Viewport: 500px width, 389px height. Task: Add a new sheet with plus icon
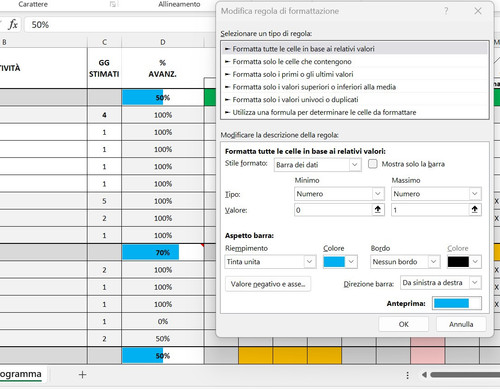[82, 375]
